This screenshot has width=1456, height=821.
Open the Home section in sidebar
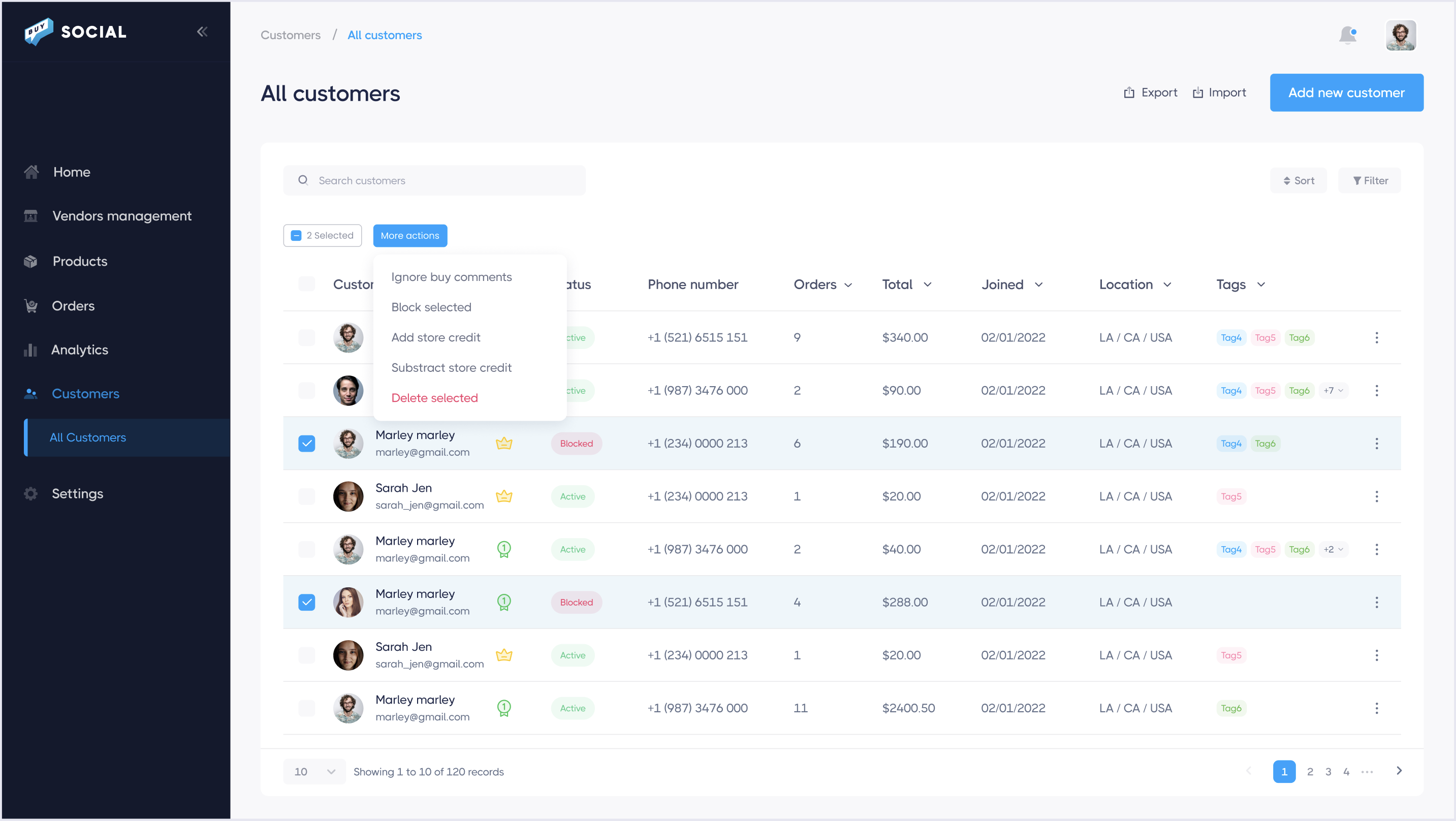click(x=71, y=172)
